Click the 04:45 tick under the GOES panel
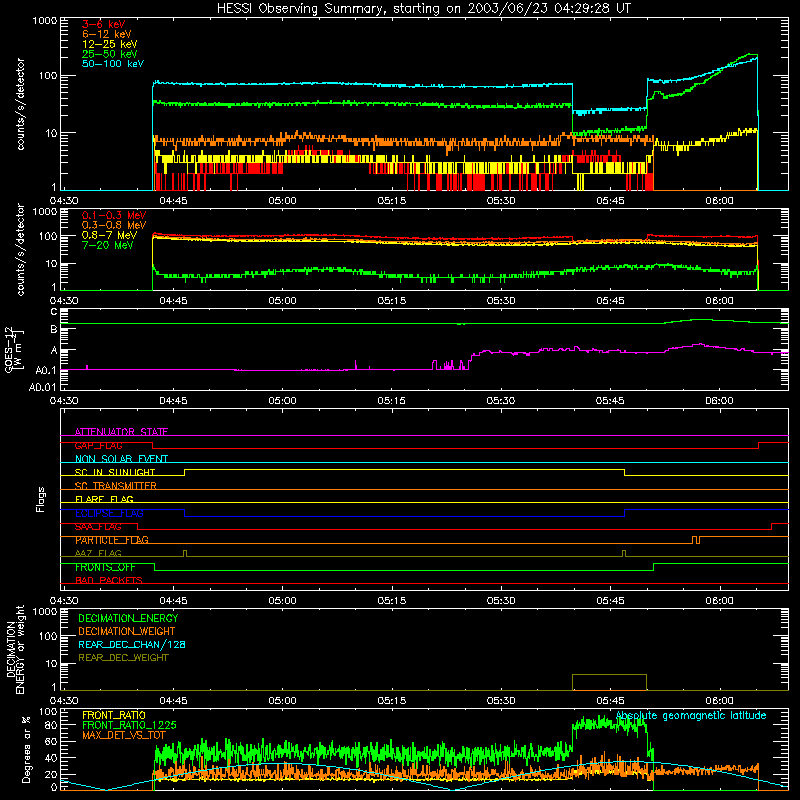Screen dimensions: 800x800 click(x=173, y=401)
